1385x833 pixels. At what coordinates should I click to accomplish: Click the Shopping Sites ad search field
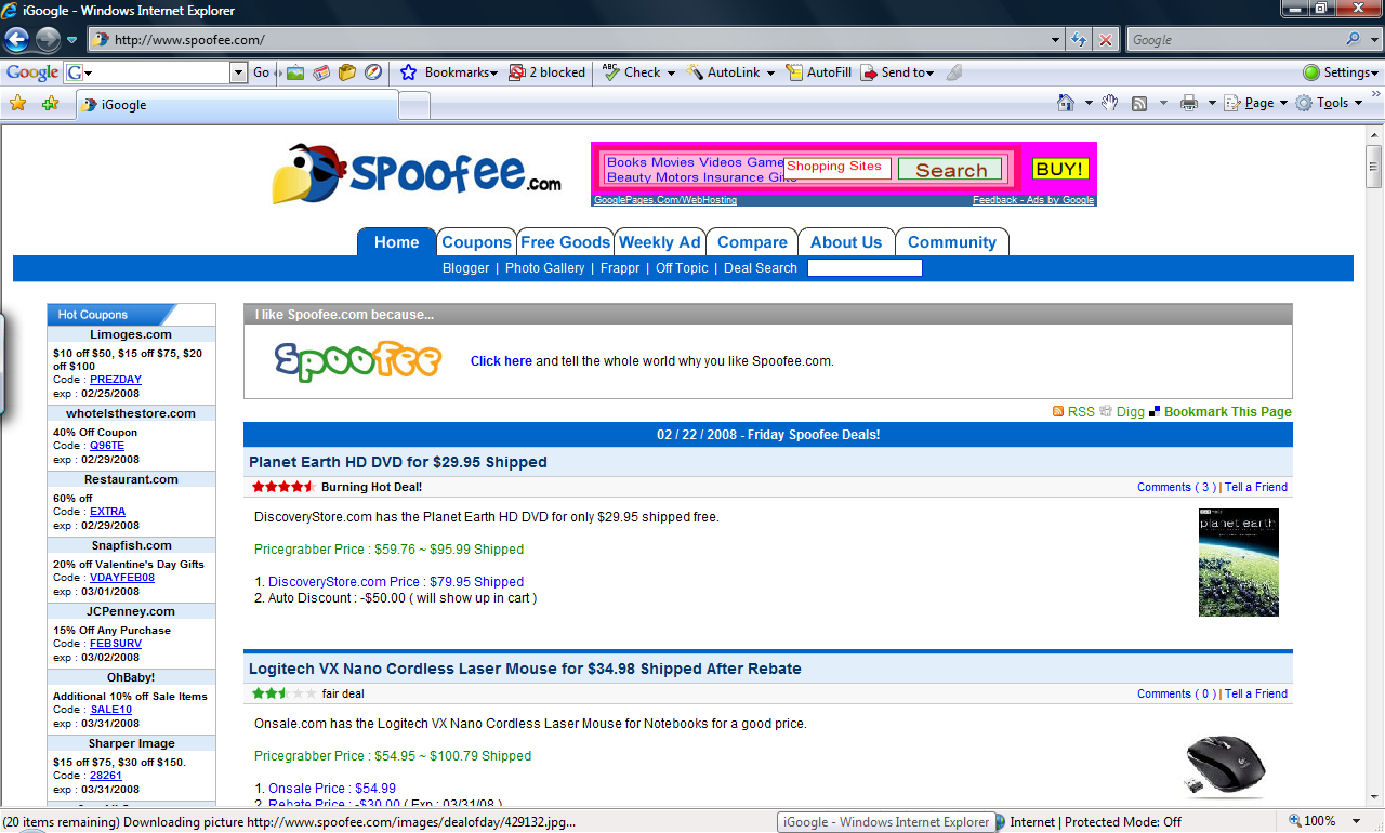coord(838,167)
